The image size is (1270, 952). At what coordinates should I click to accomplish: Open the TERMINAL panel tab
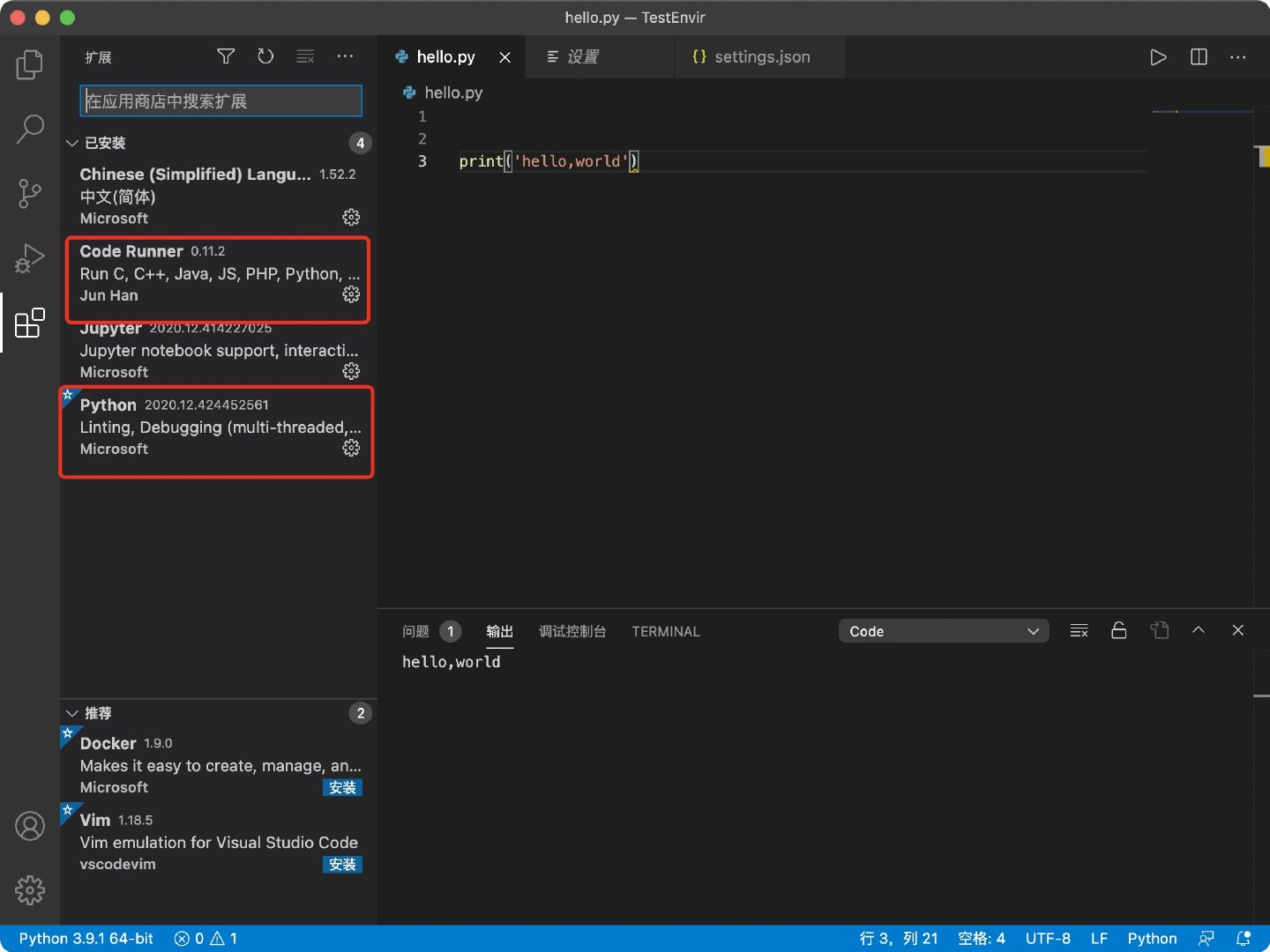pos(666,631)
